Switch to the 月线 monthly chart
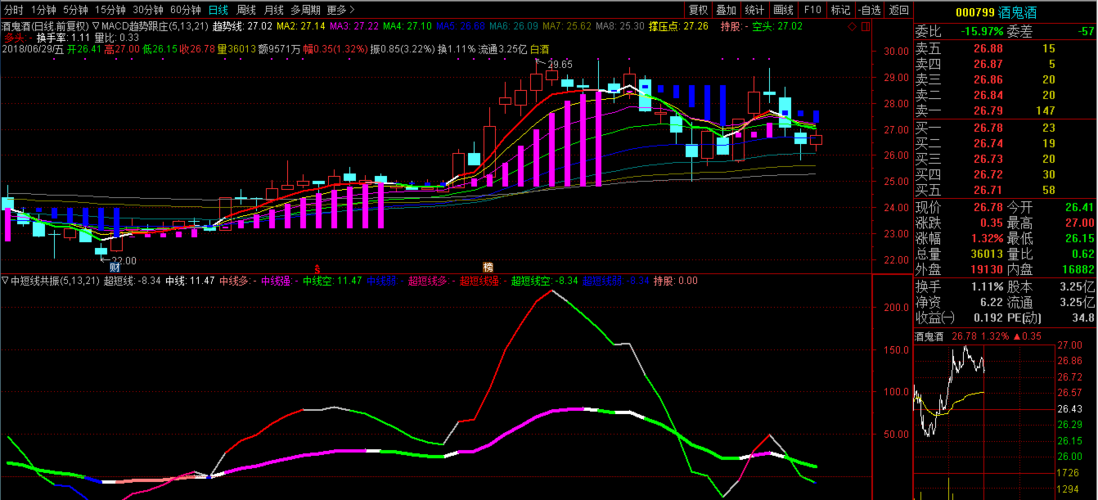 point(273,10)
